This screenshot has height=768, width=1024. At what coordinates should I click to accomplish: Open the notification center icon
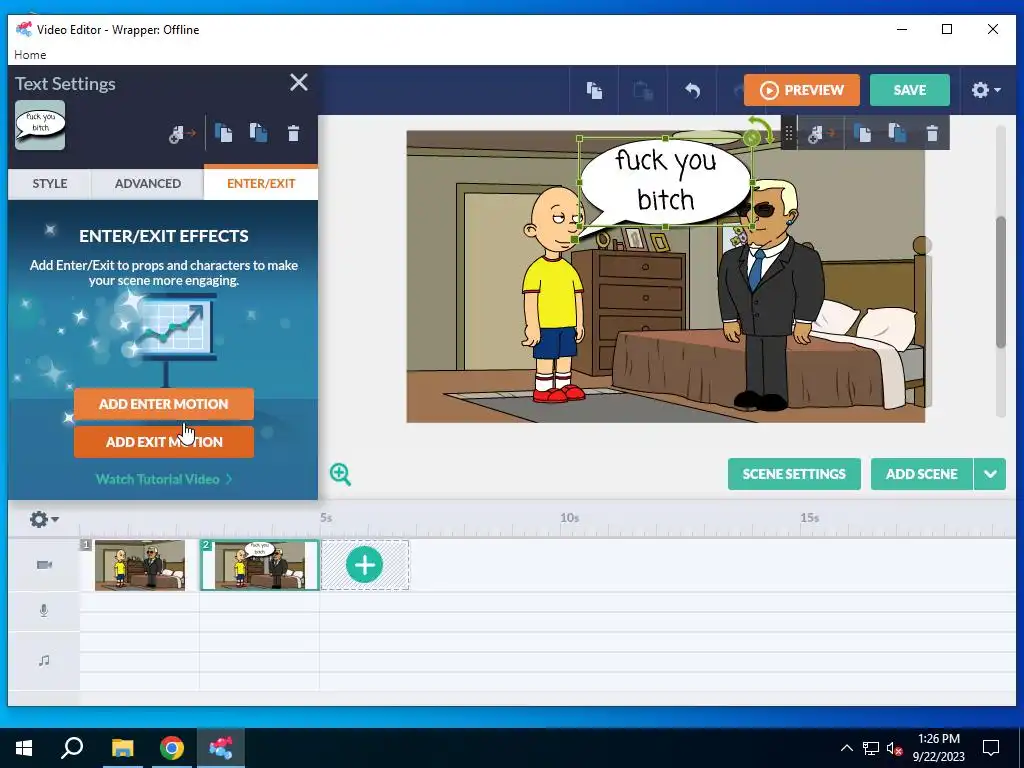click(x=991, y=748)
